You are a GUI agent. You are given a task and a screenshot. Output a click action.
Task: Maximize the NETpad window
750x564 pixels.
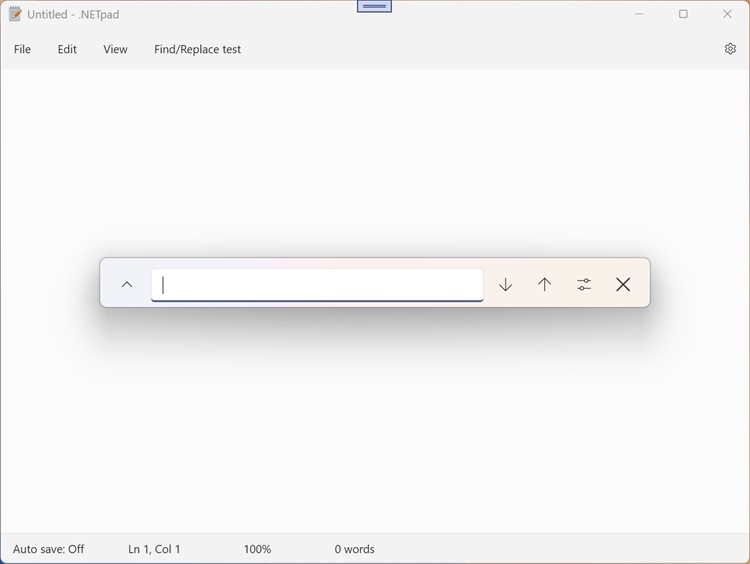(683, 14)
